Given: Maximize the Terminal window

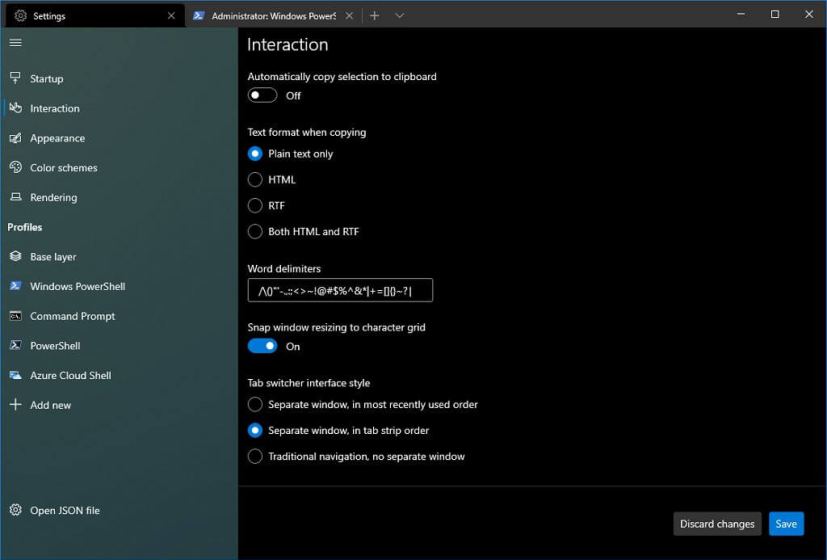Looking at the screenshot, I should coord(775,15).
